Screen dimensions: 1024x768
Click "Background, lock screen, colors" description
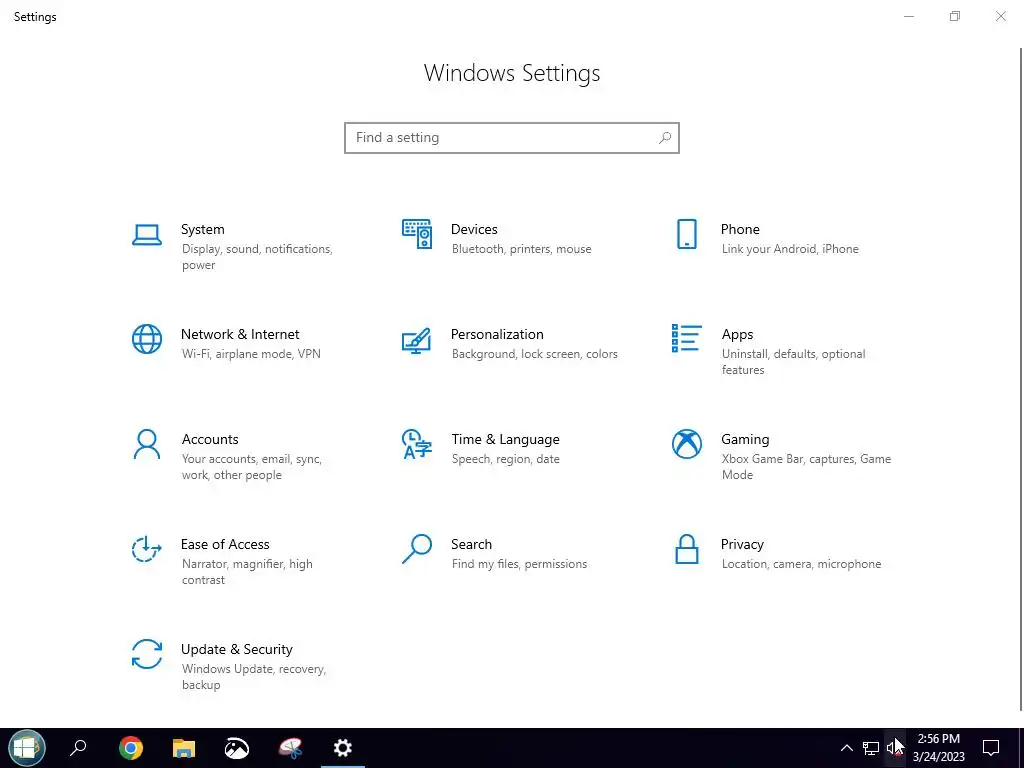coord(534,354)
